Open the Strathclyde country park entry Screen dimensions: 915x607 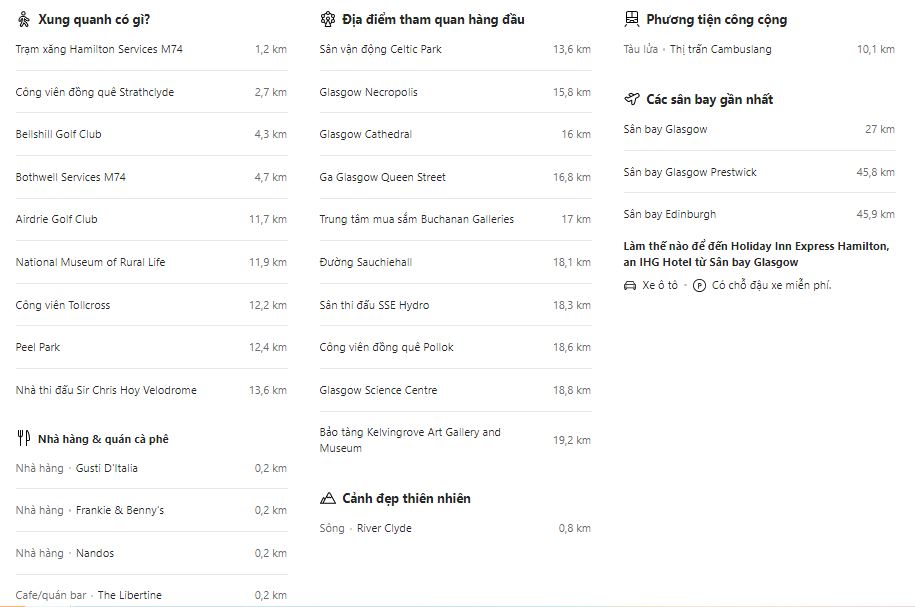pyautogui.click(x=94, y=92)
